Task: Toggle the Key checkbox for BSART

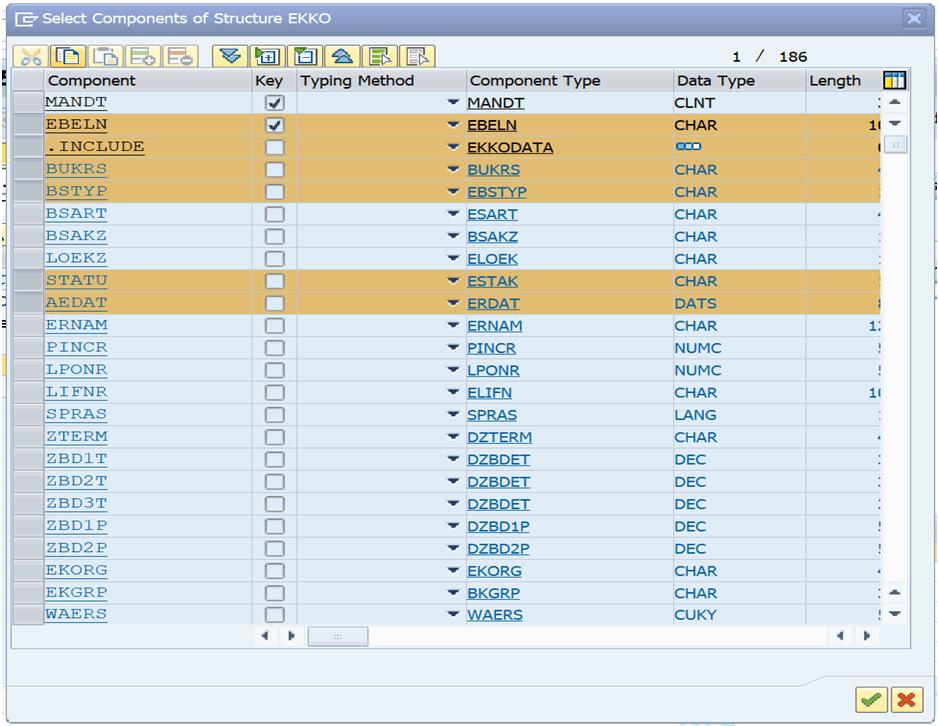Action: (275, 214)
